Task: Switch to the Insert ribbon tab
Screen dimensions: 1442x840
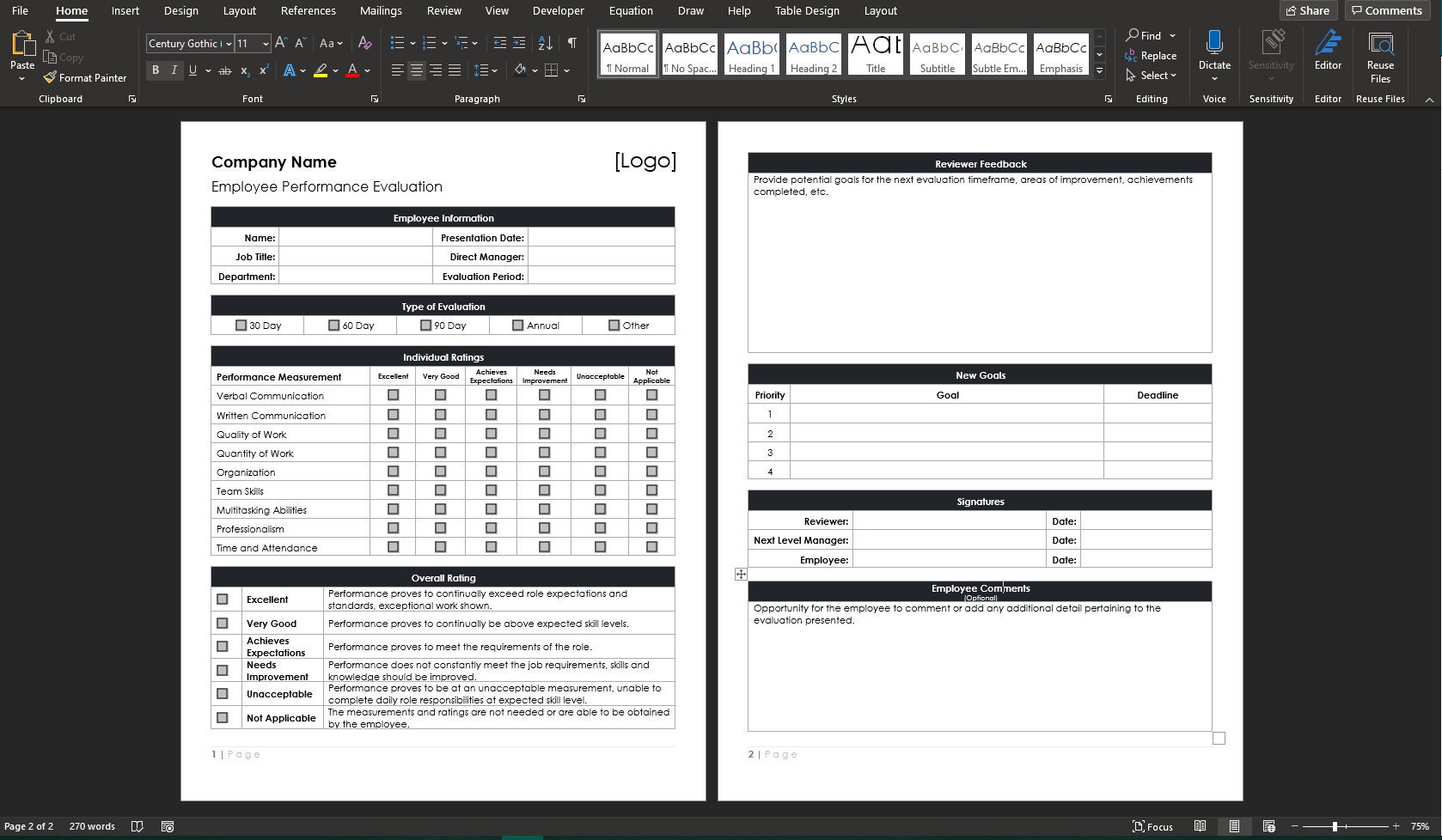Action: tap(125, 11)
